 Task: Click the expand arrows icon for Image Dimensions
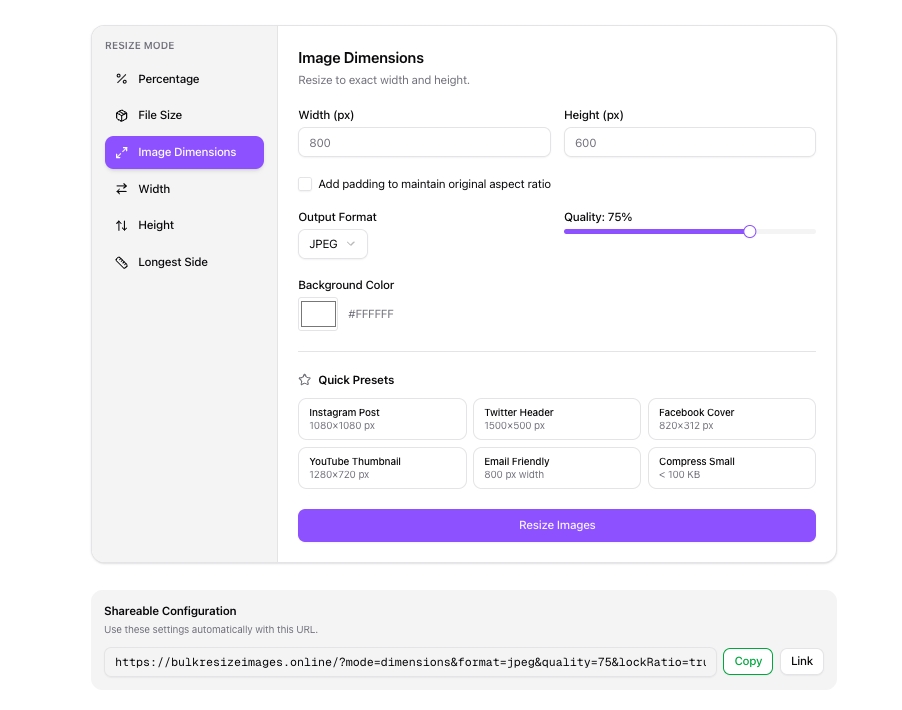coord(122,153)
